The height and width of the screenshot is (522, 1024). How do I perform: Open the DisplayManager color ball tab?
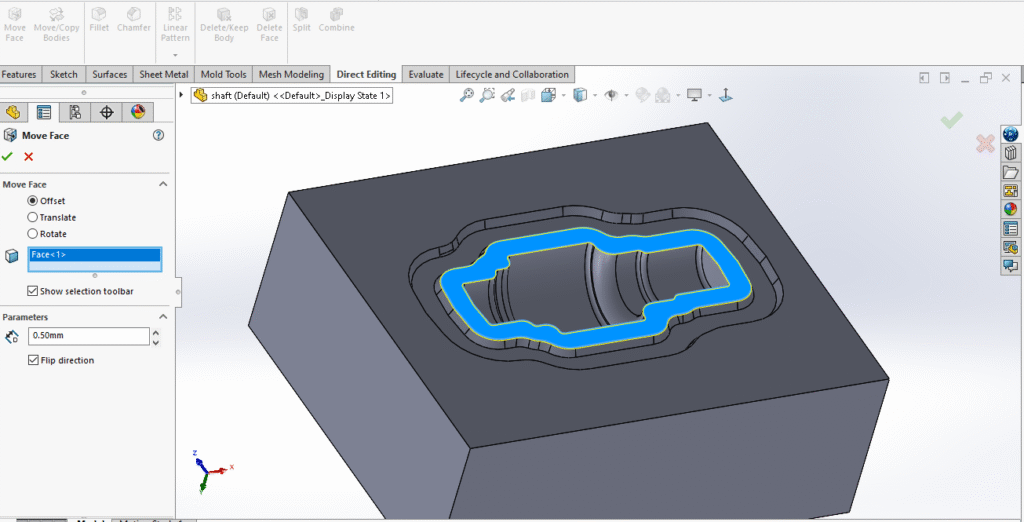pyautogui.click(x=137, y=112)
